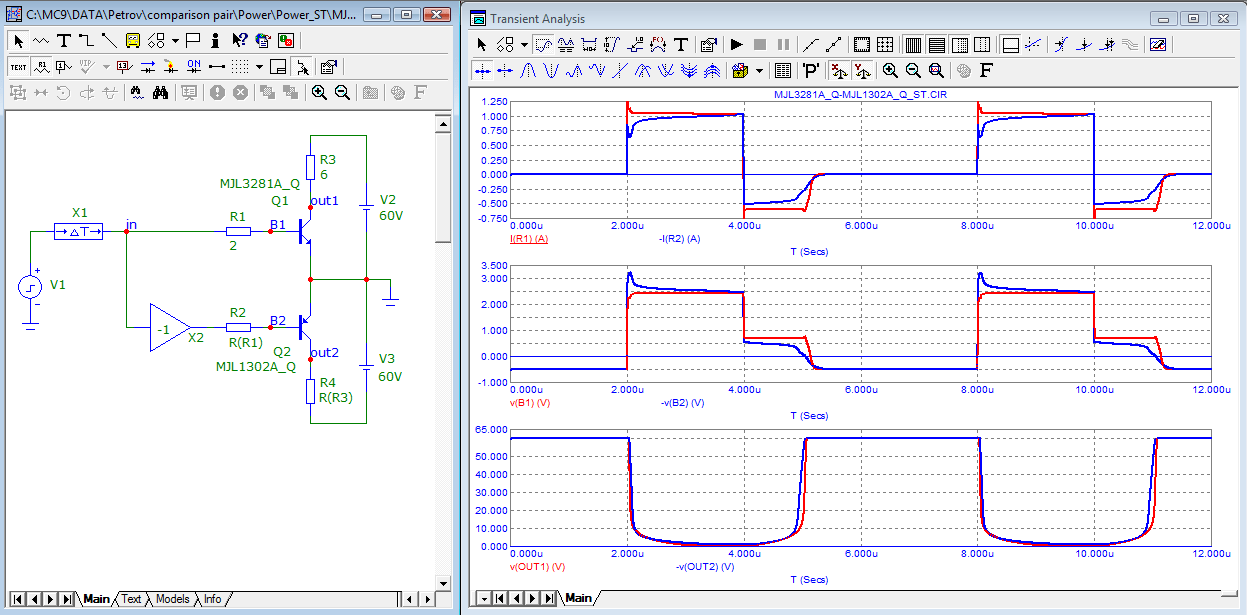Image resolution: width=1247 pixels, height=615 pixels.
Task: Run the transient analysis with Play button
Action: pos(736,44)
